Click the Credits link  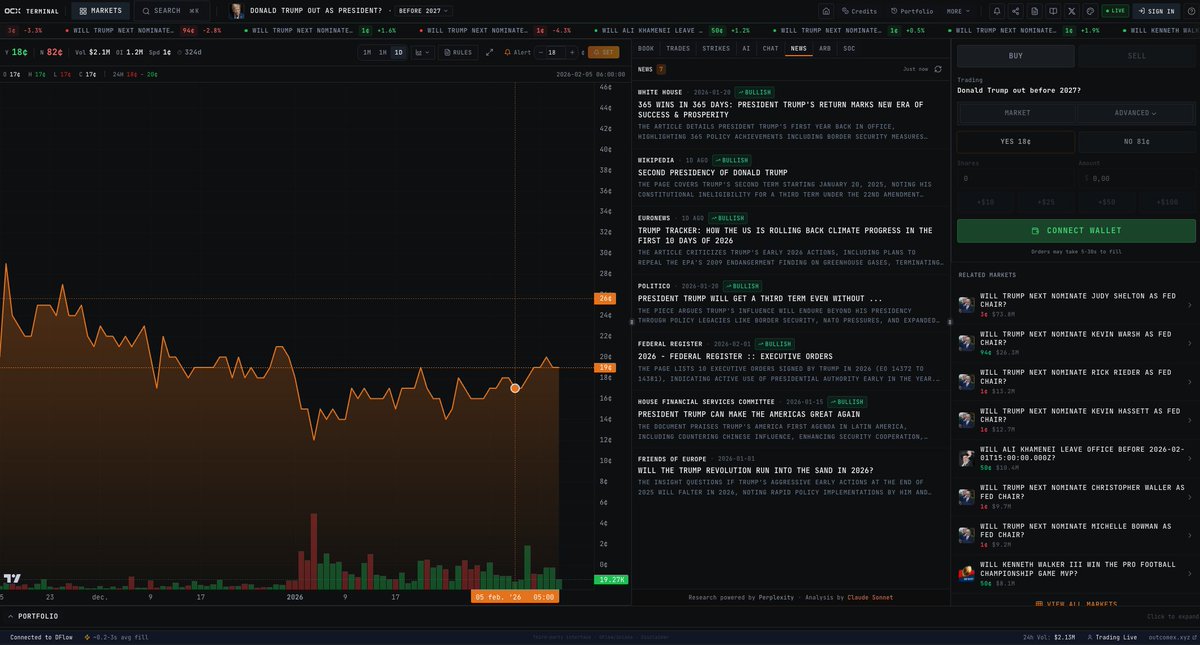(860, 11)
